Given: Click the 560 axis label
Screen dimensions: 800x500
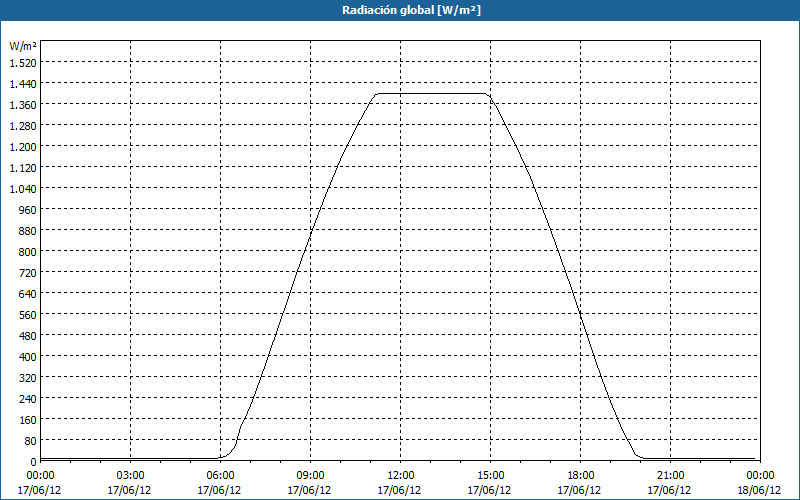Looking at the screenshot, I should [28, 315].
